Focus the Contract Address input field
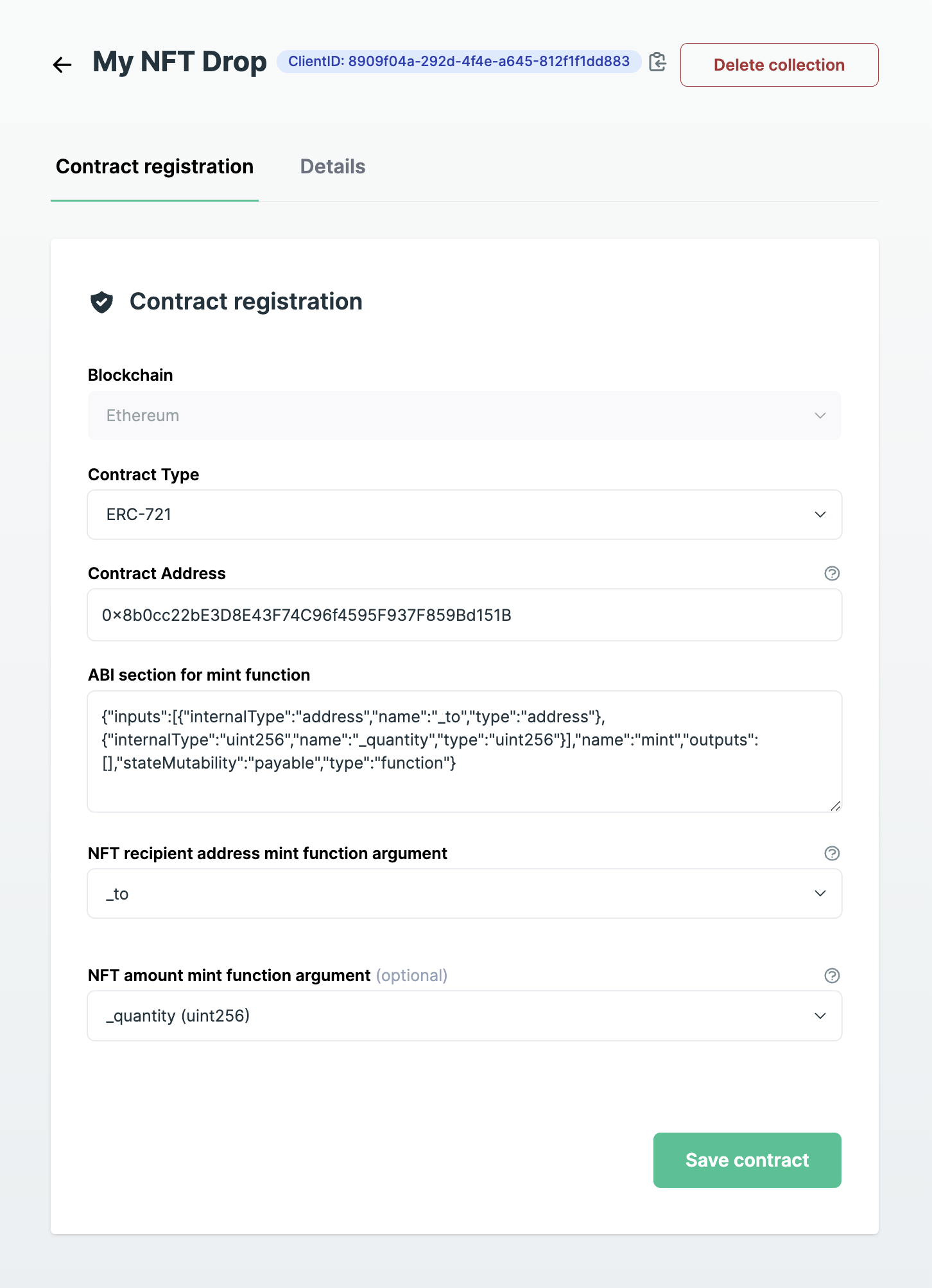The width and height of the screenshot is (932, 1288). pyautogui.click(x=464, y=615)
